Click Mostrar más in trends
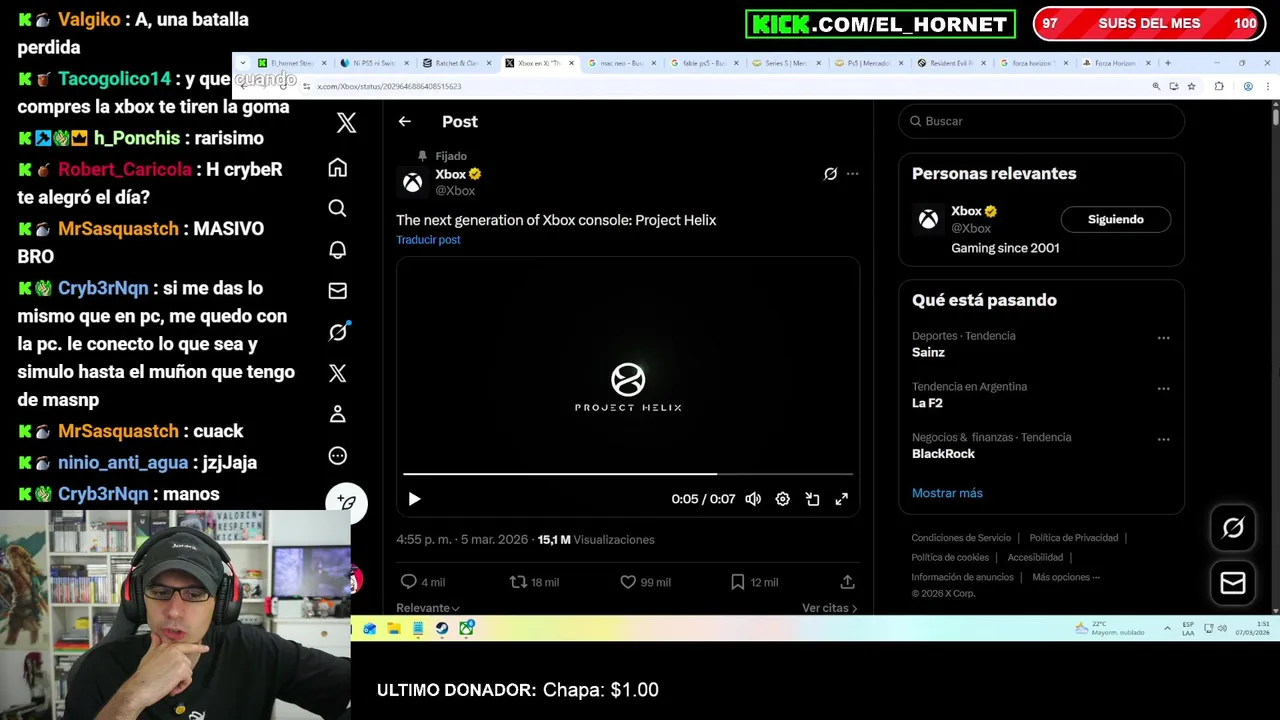The width and height of the screenshot is (1280, 720). [x=947, y=493]
